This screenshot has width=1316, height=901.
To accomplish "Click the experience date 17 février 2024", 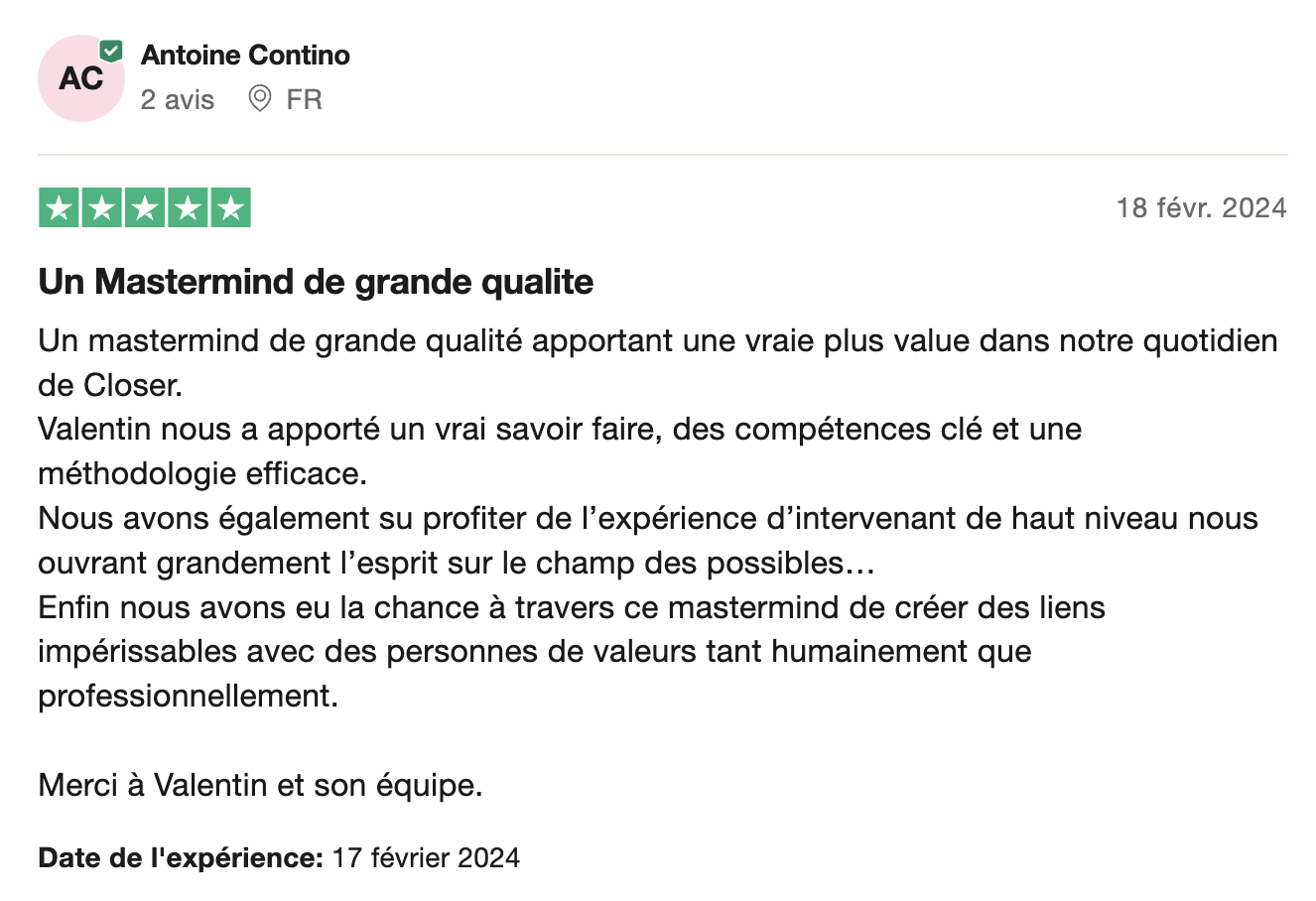I will [x=426, y=858].
